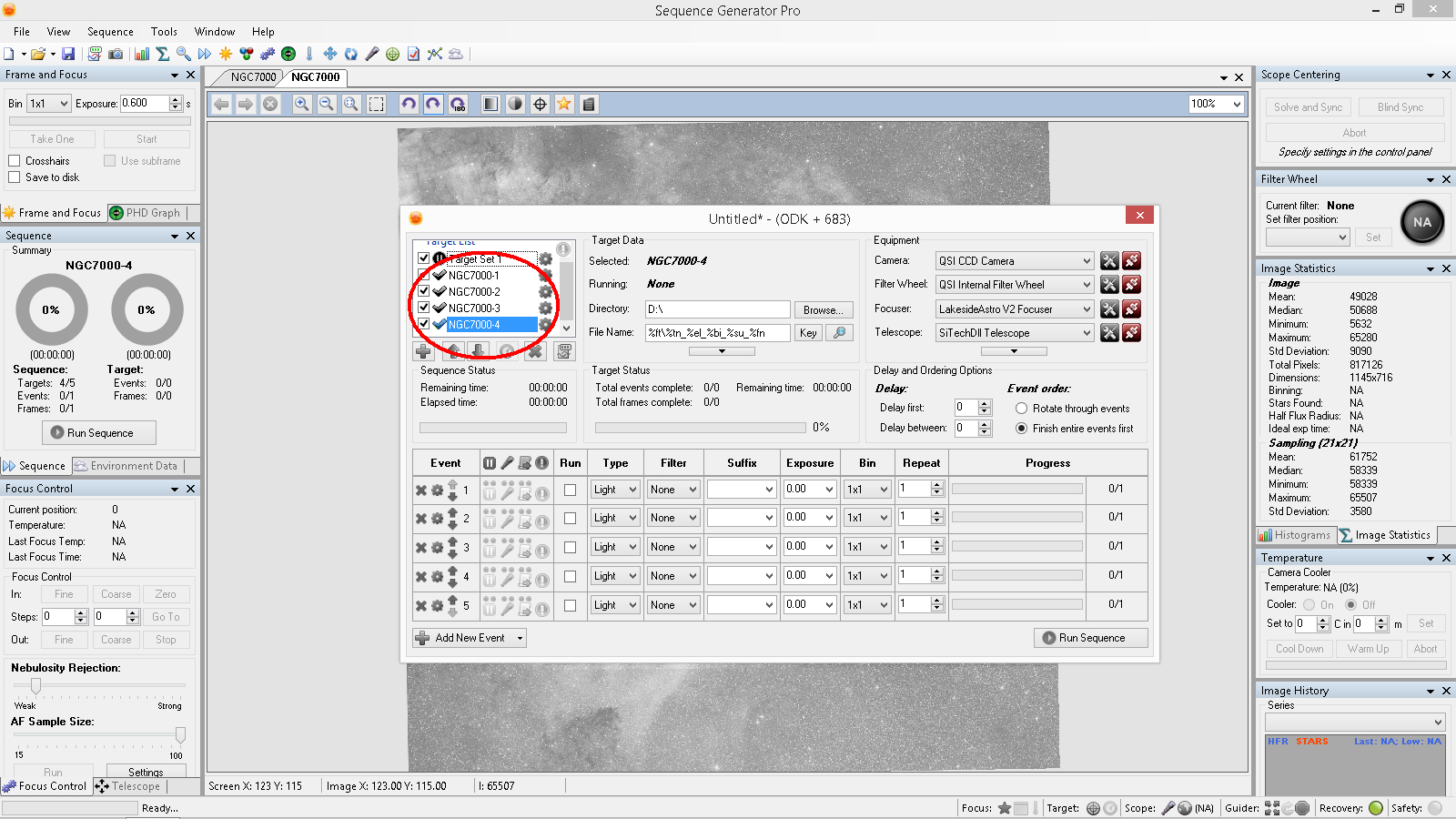Screen dimensions: 1456x819
Task: Add a new target with the plus icon
Action: (424, 350)
